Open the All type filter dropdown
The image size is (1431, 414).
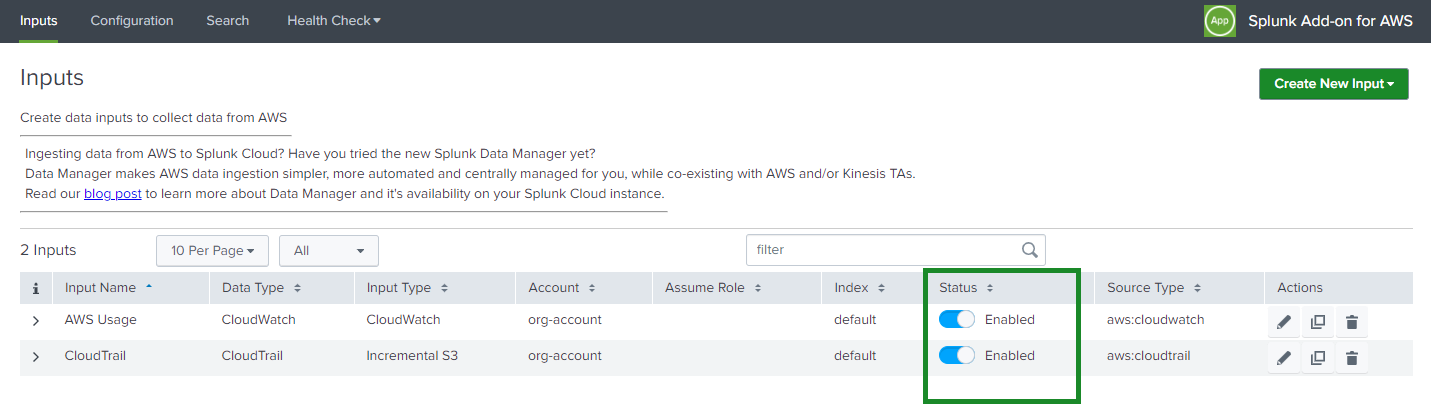328,251
